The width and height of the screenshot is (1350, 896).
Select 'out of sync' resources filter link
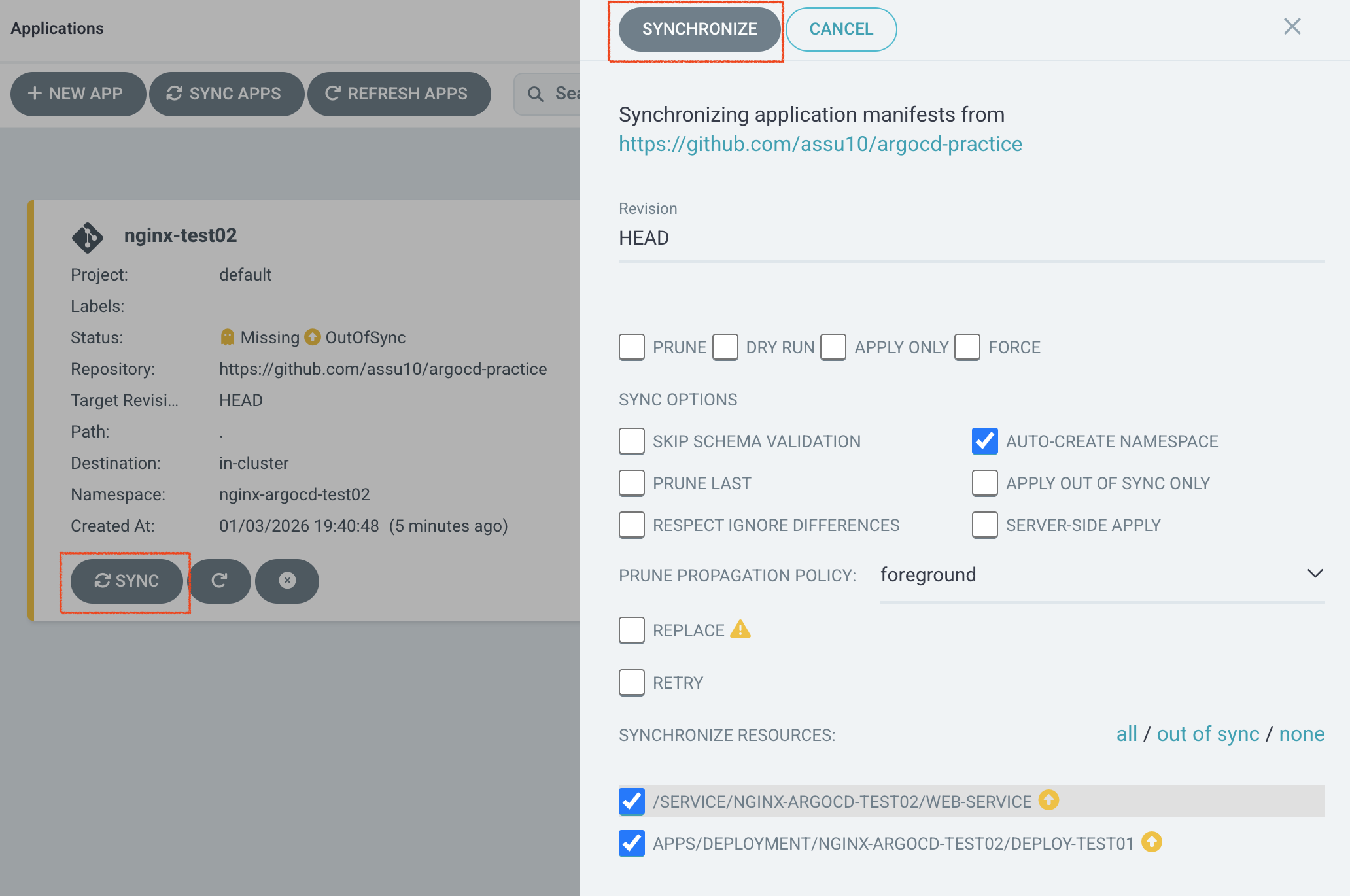[1207, 734]
